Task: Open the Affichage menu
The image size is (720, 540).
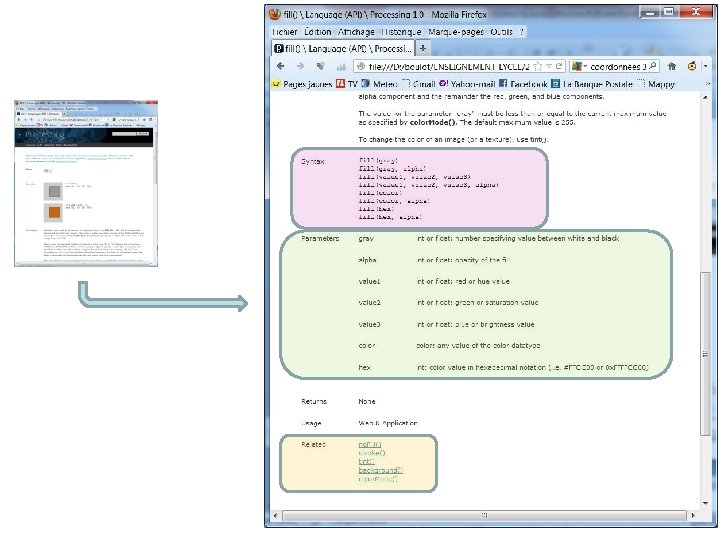Action: (x=356, y=32)
